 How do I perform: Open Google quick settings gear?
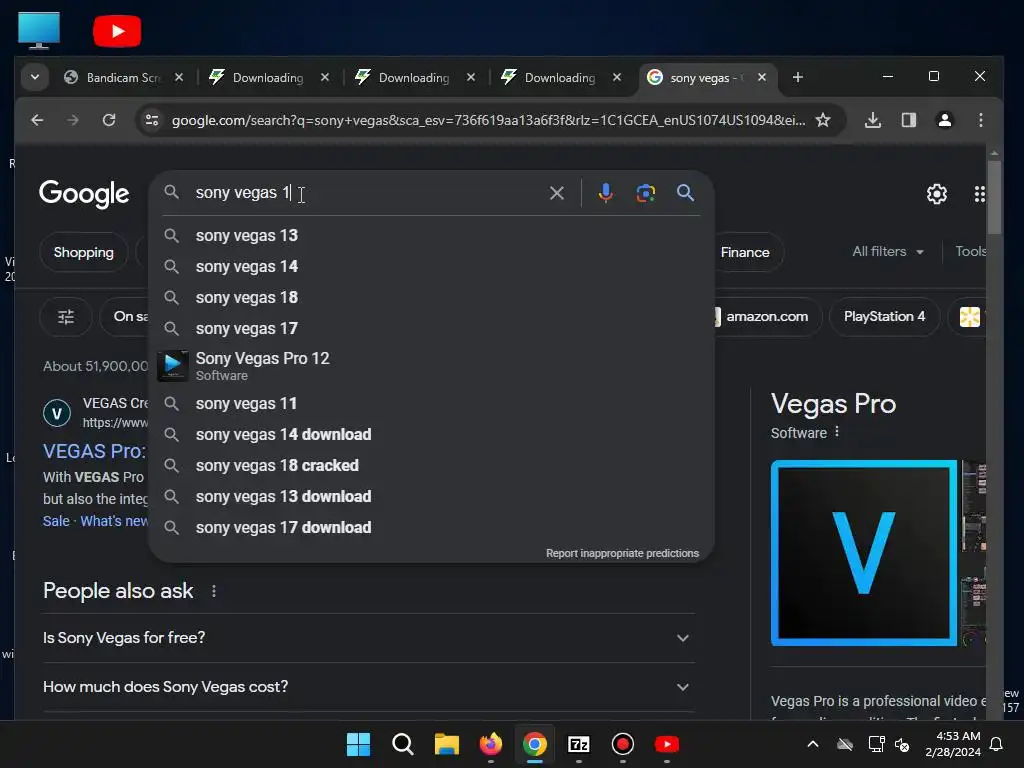[x=936, y=194]
